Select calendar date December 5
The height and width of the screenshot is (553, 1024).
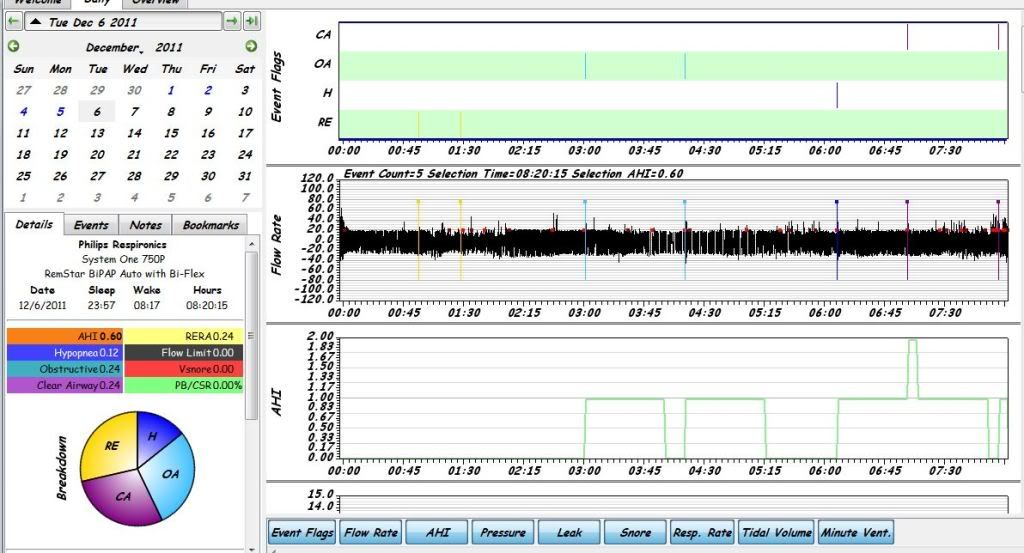61,112
